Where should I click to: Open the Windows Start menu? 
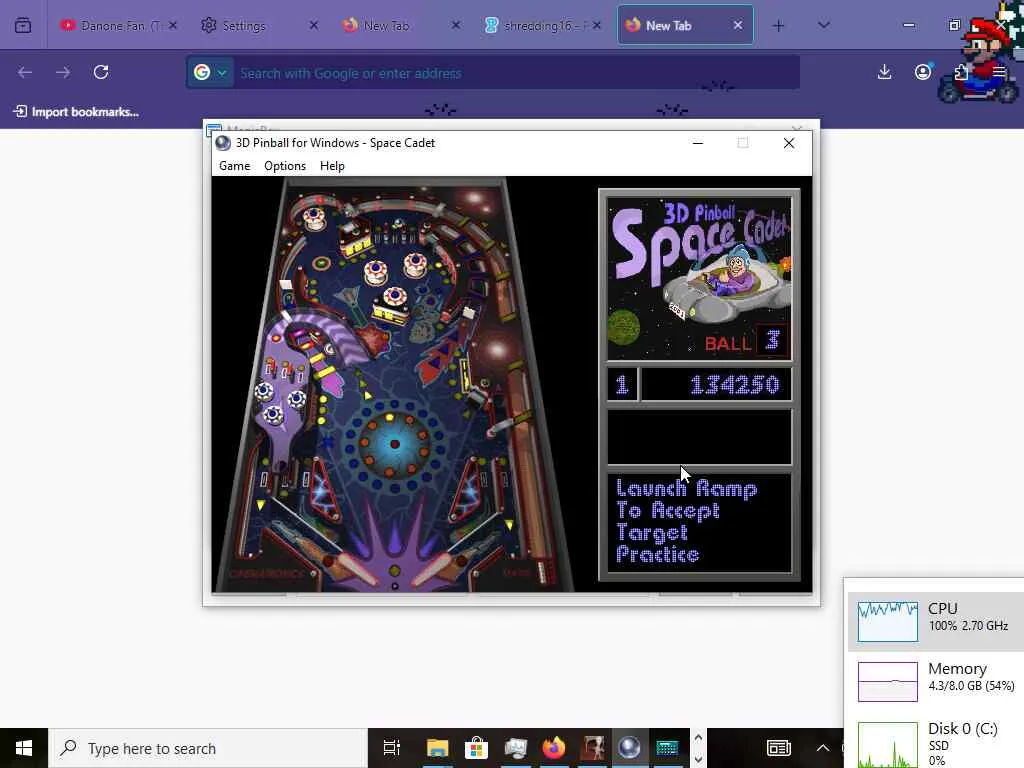(x=24, y=748)
